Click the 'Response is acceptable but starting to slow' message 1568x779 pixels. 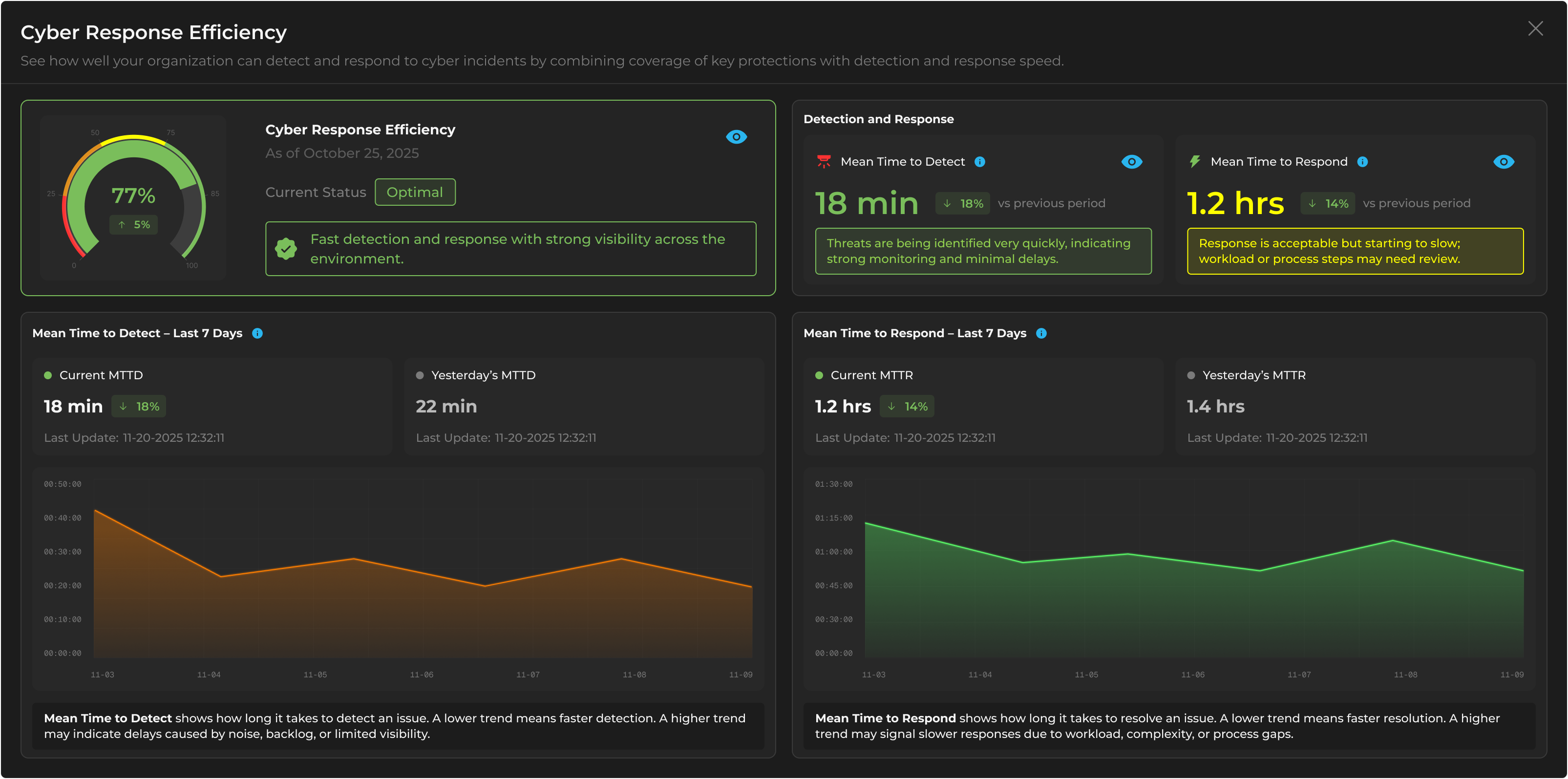[x=1355, y=251]
